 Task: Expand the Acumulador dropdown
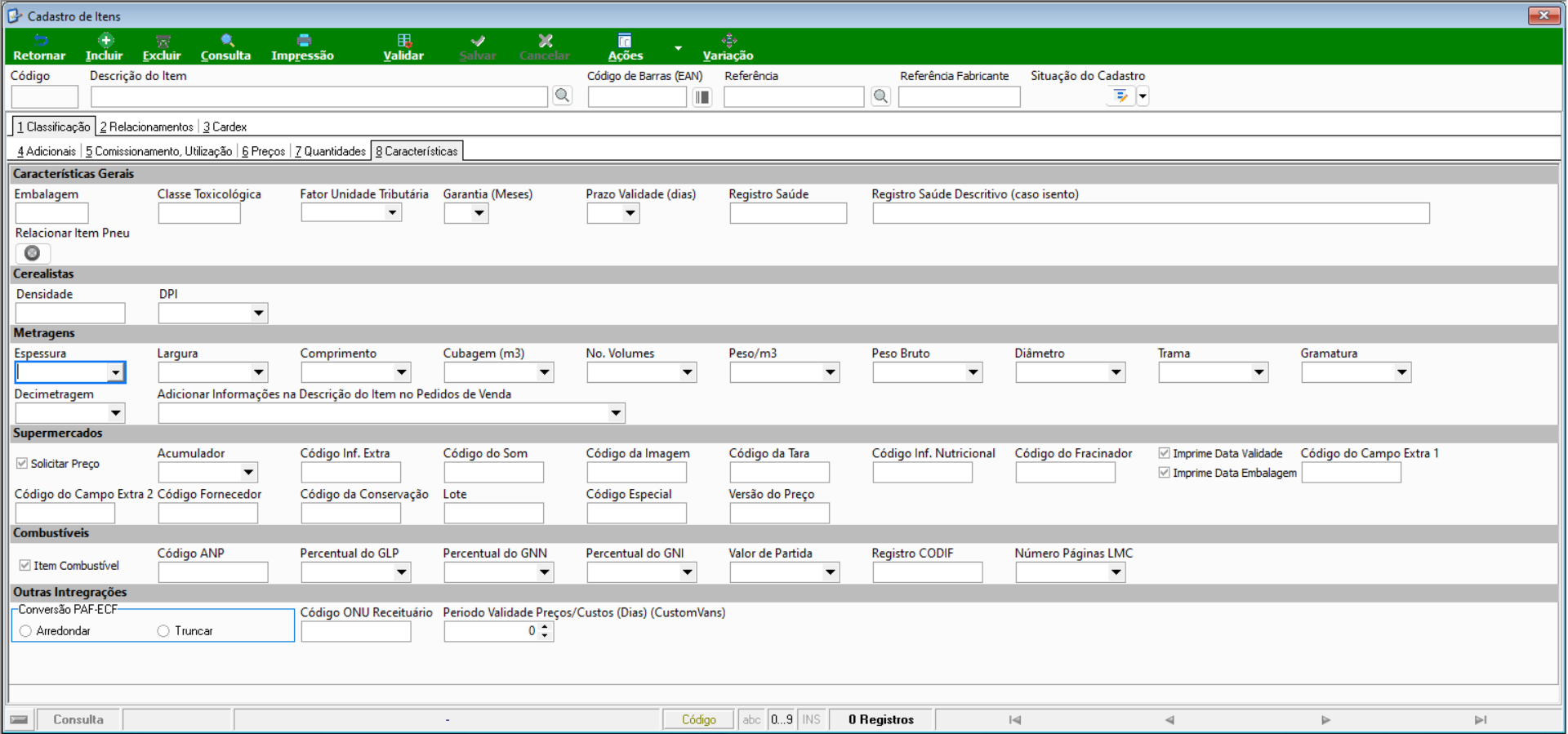click(248, 472)
